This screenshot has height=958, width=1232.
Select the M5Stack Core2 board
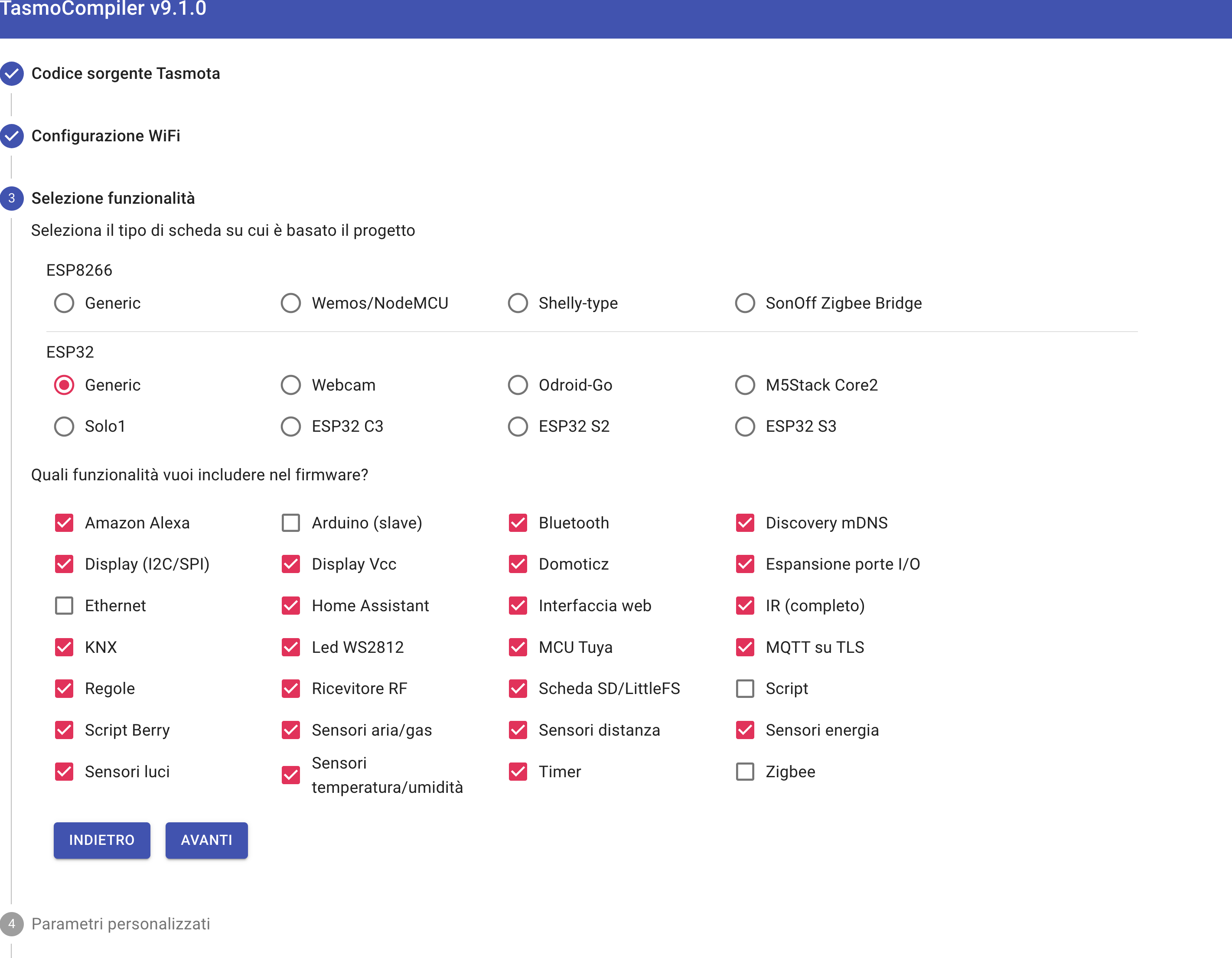[x=745, y=385]
